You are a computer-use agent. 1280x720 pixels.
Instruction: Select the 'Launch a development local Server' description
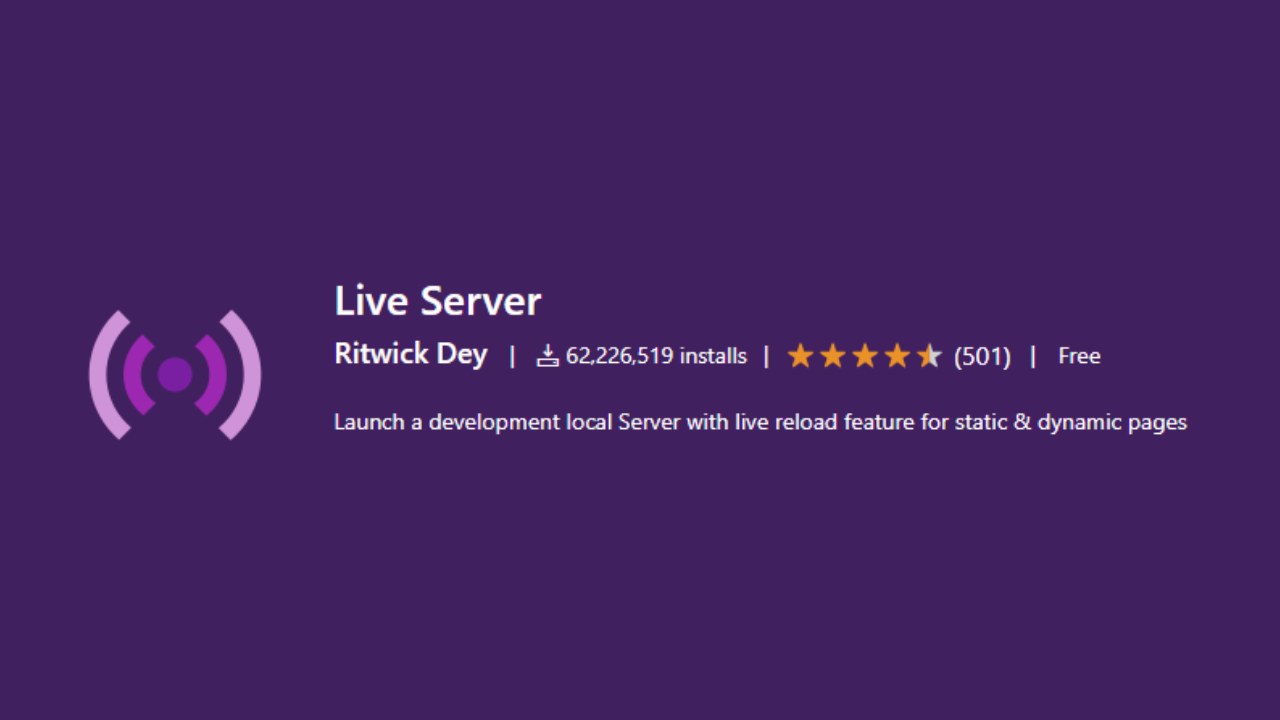coord(760,422)
